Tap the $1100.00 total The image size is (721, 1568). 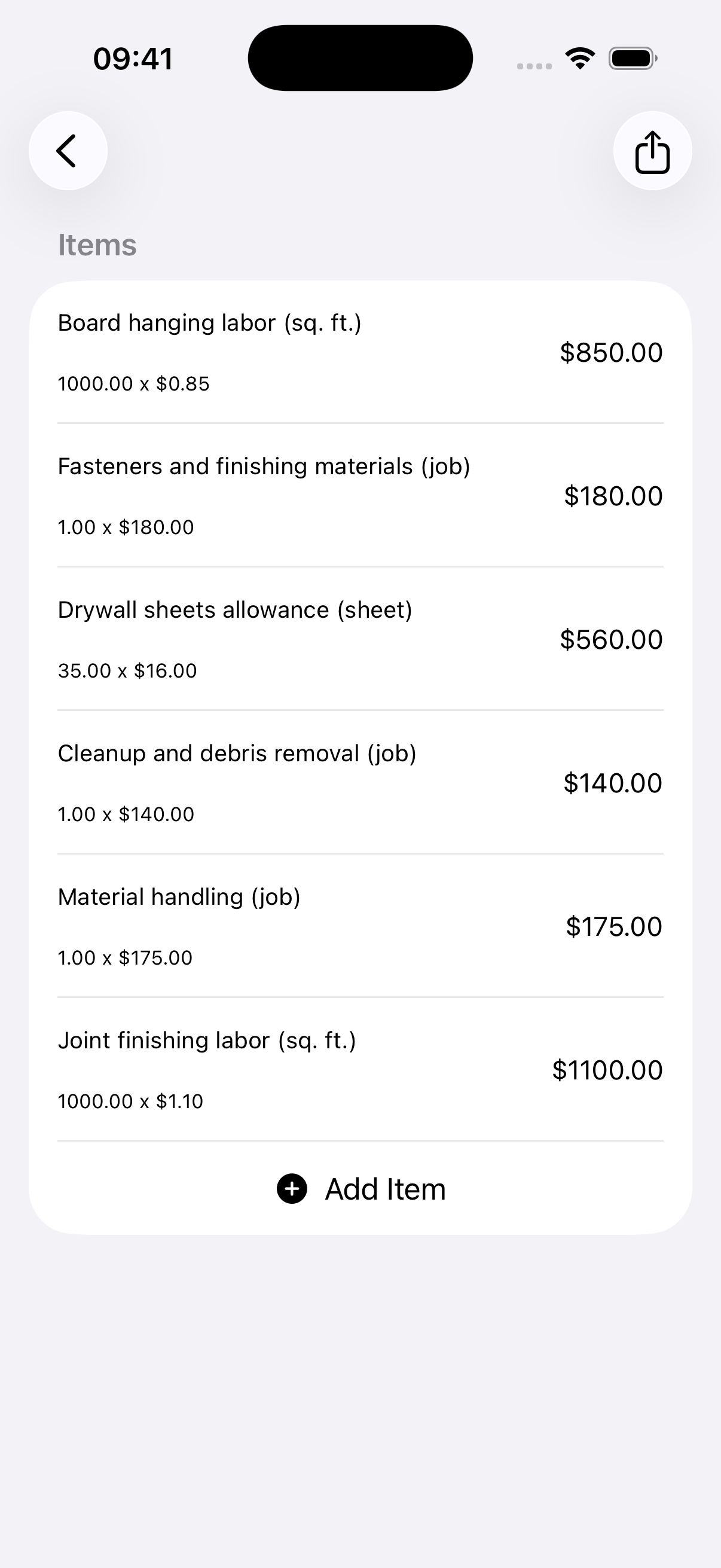[607, 1070]
